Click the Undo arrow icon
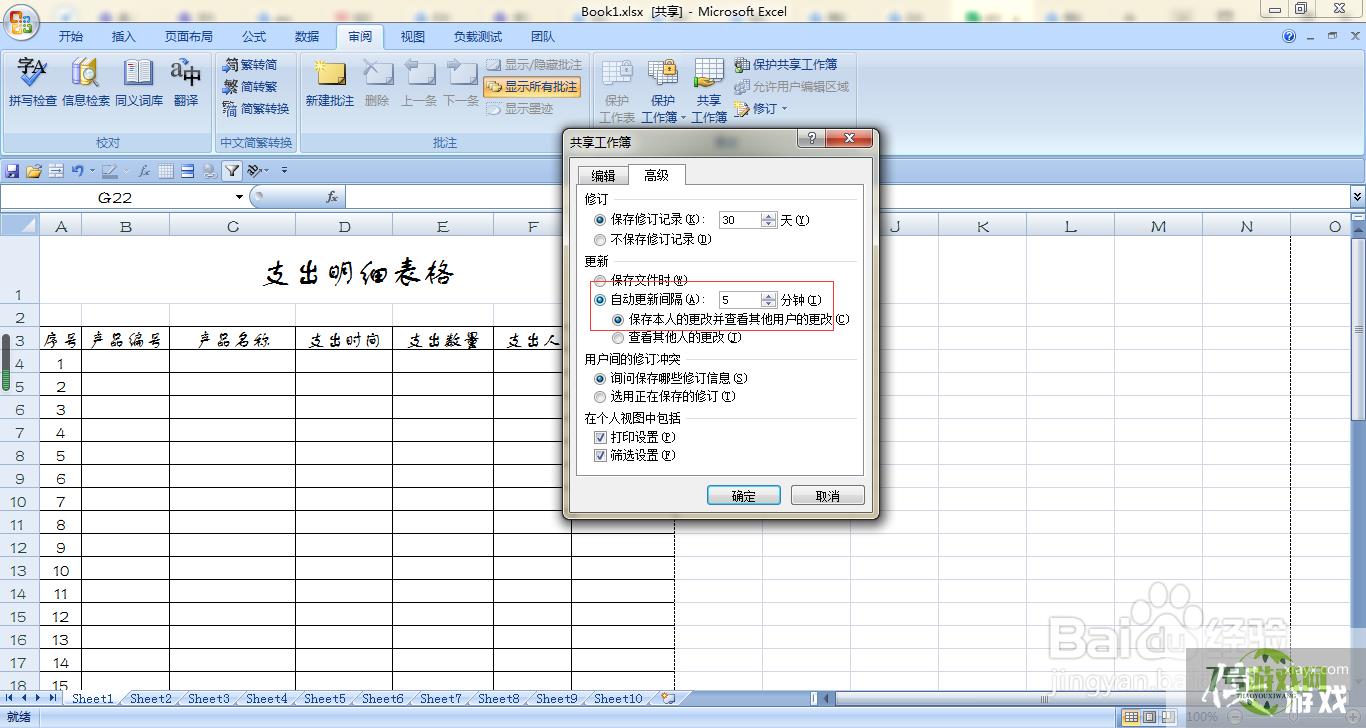The image size is (1366, 728). point(77,171)
